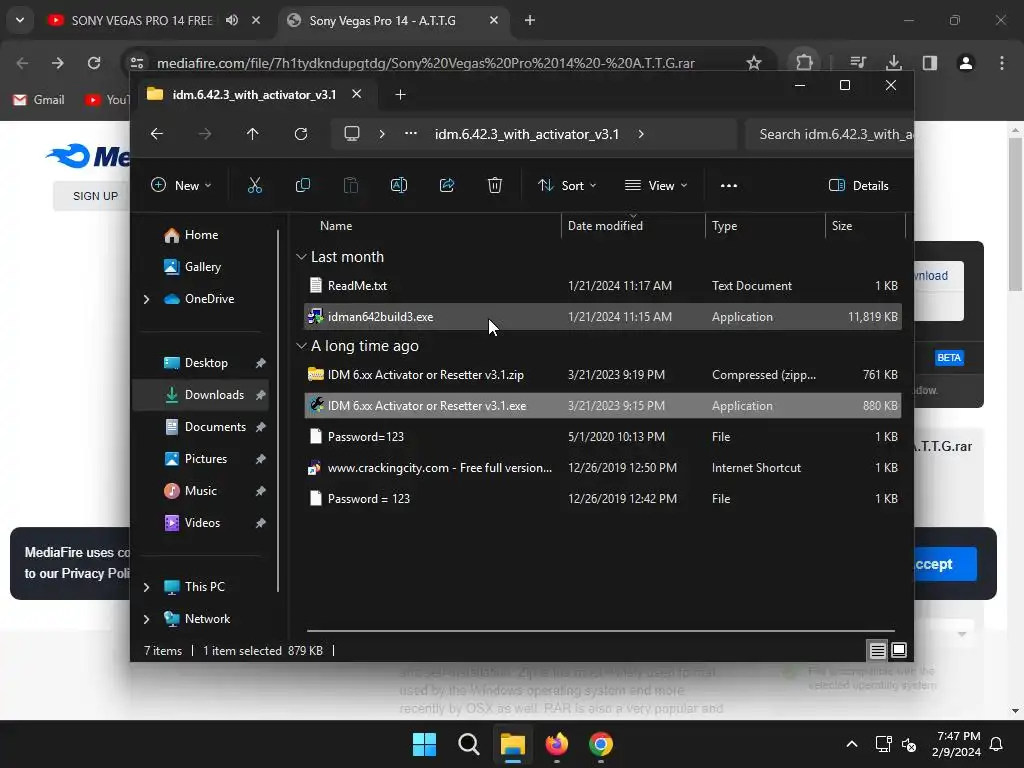Viewport: 1024px width, 768px height.
Task: Click the Rename icon in Explorer toolbar
Action: tap(398, 185)
